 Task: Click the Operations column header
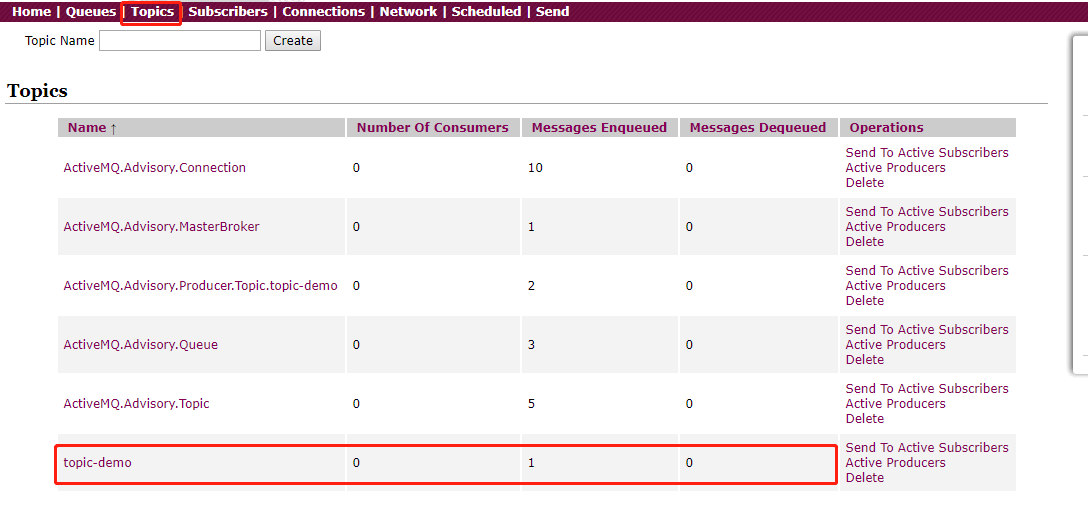[887, 128]
